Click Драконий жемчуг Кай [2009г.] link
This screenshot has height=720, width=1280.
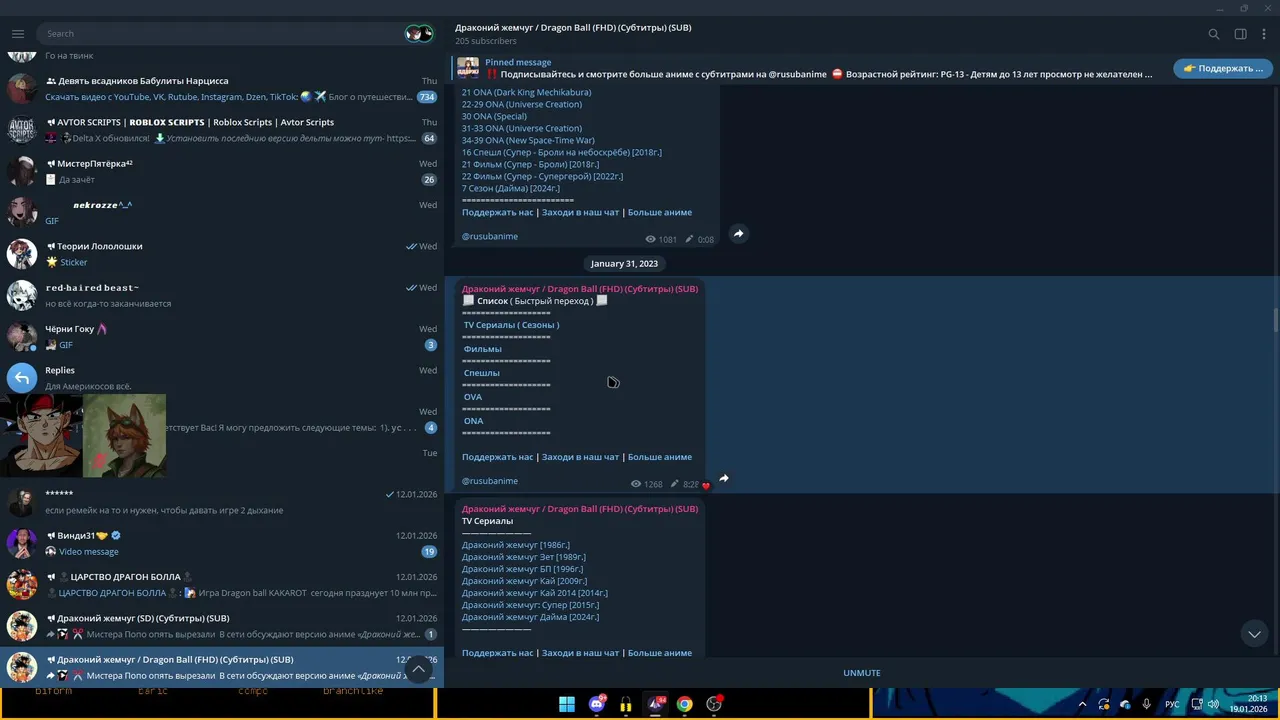(x=524, y=581)
